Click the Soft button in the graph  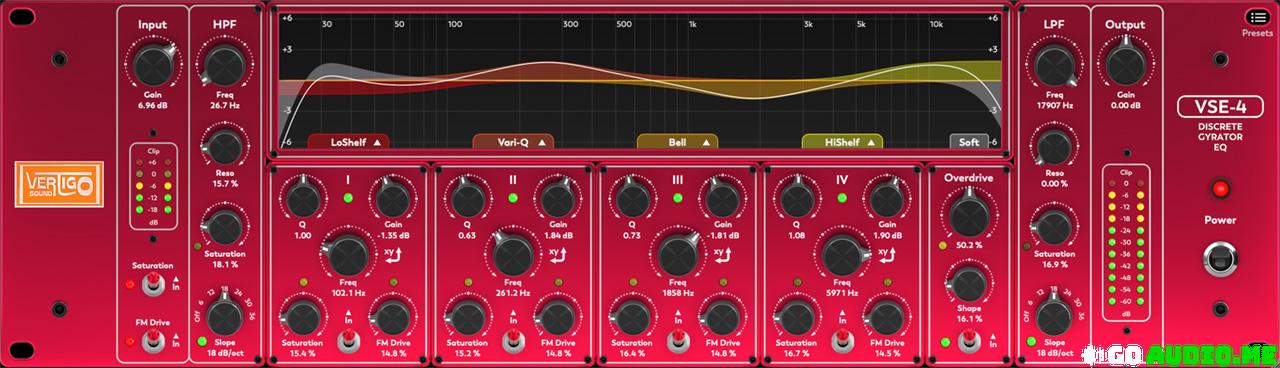pyautogui.click(x=969, y=142)
